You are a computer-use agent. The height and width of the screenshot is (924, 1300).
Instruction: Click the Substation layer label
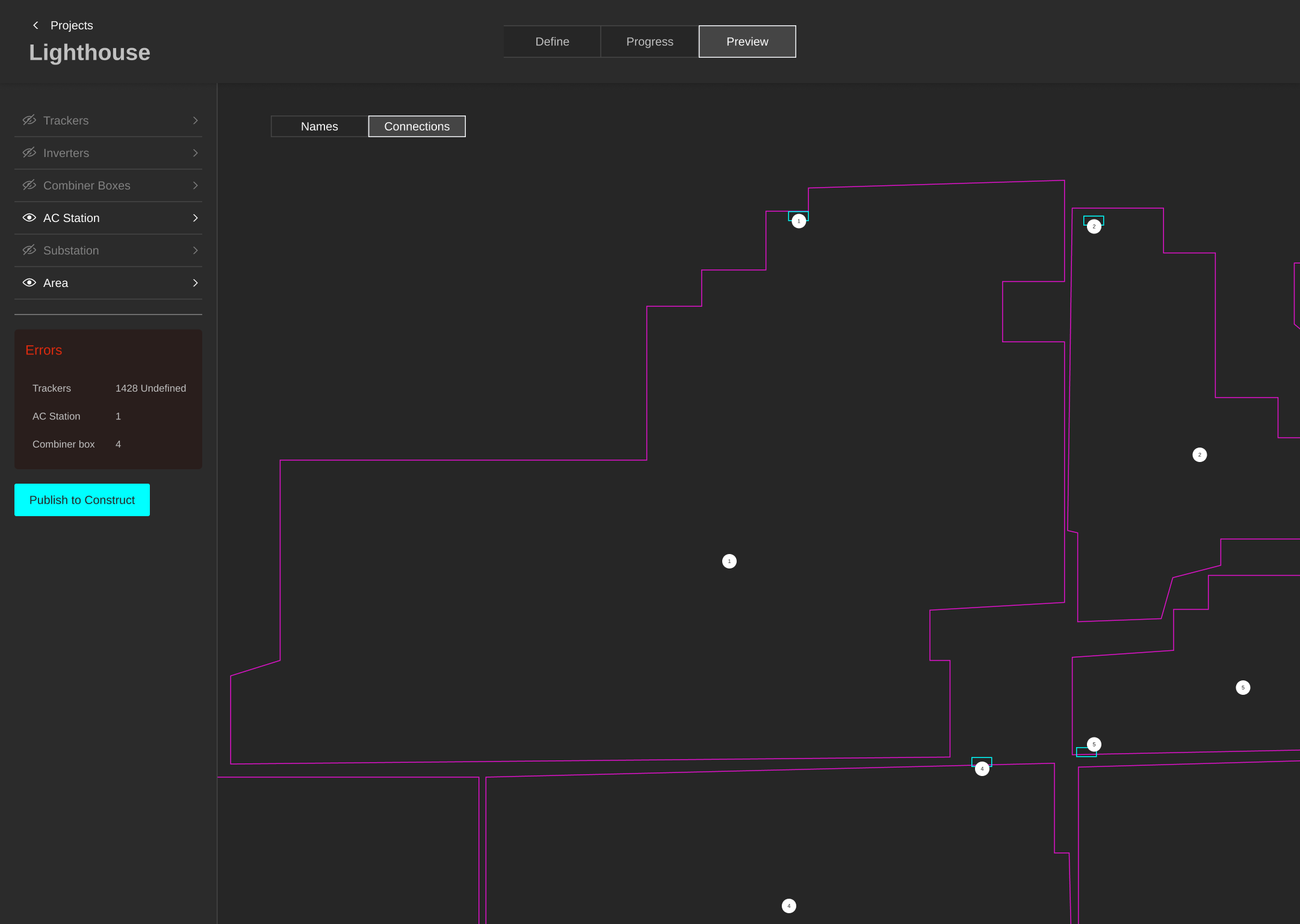tap(71, 250)
